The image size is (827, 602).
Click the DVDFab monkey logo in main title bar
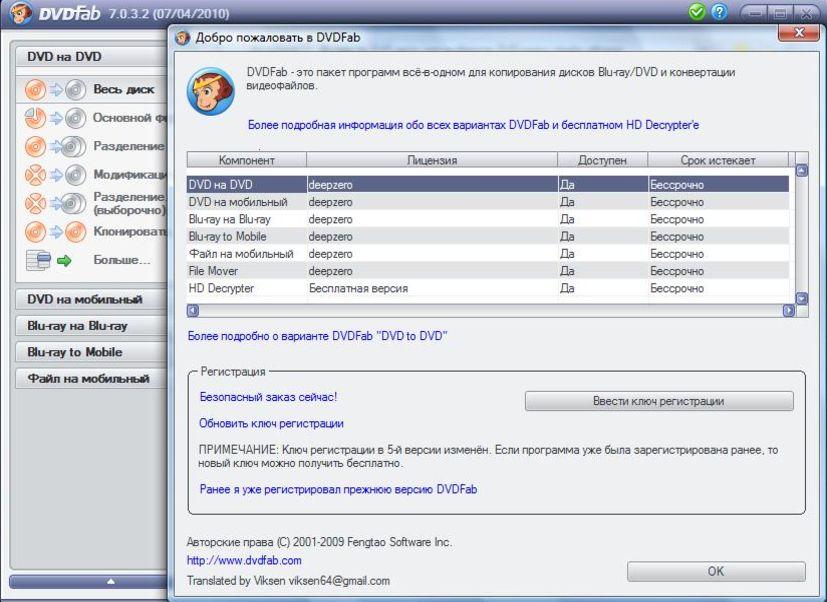click(x=21, y=13)
